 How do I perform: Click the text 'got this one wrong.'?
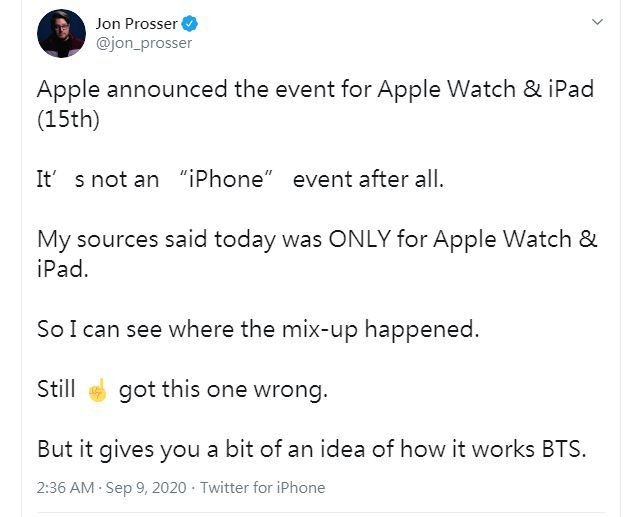tap(223, 390)
